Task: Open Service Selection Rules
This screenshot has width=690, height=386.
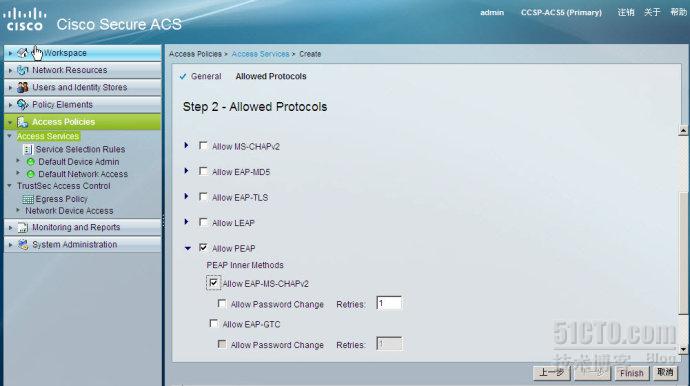Action: pyautogui.click(x=80, y=150)
